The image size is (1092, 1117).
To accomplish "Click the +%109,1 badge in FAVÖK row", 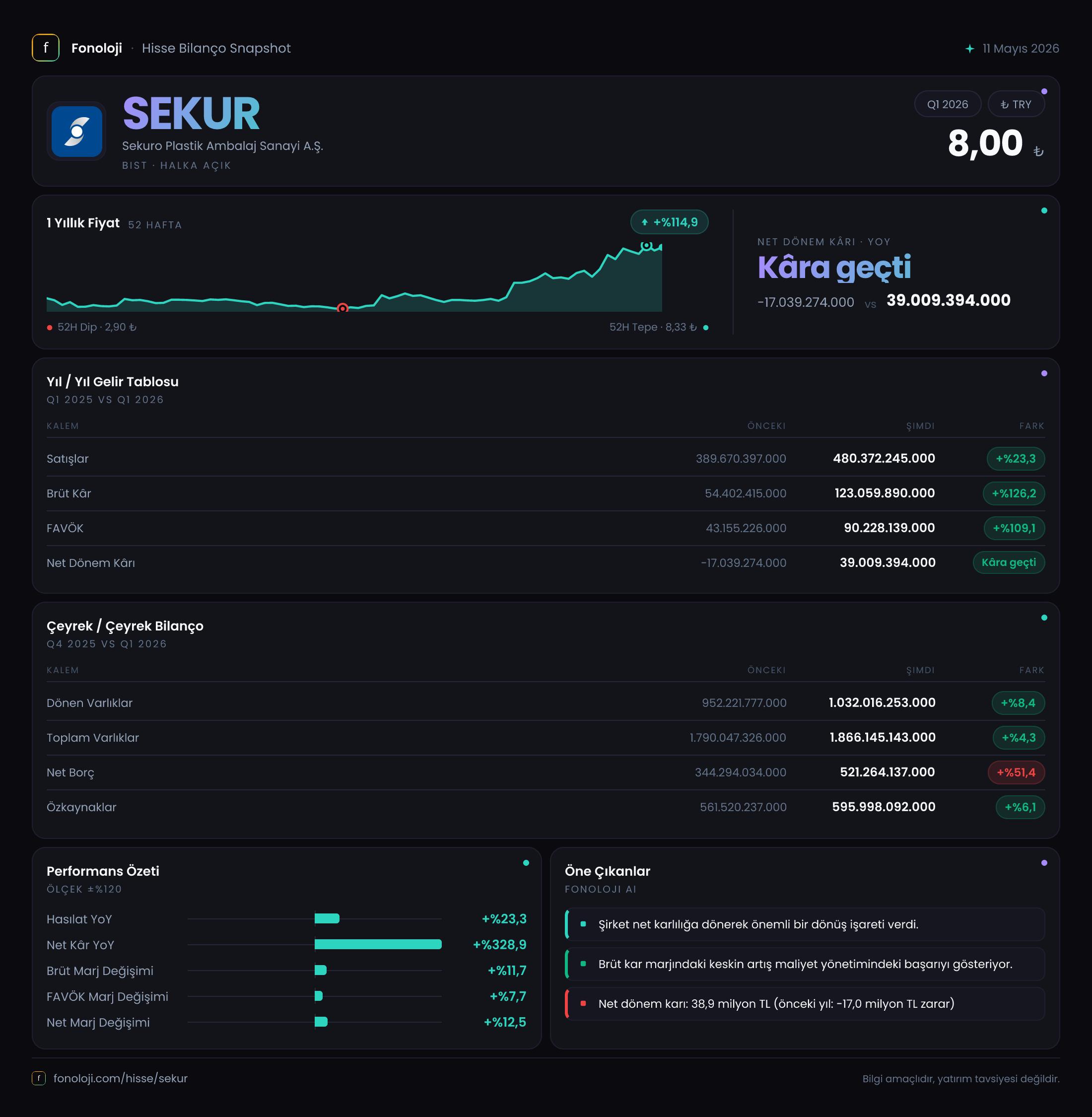I will point(1015,528).
